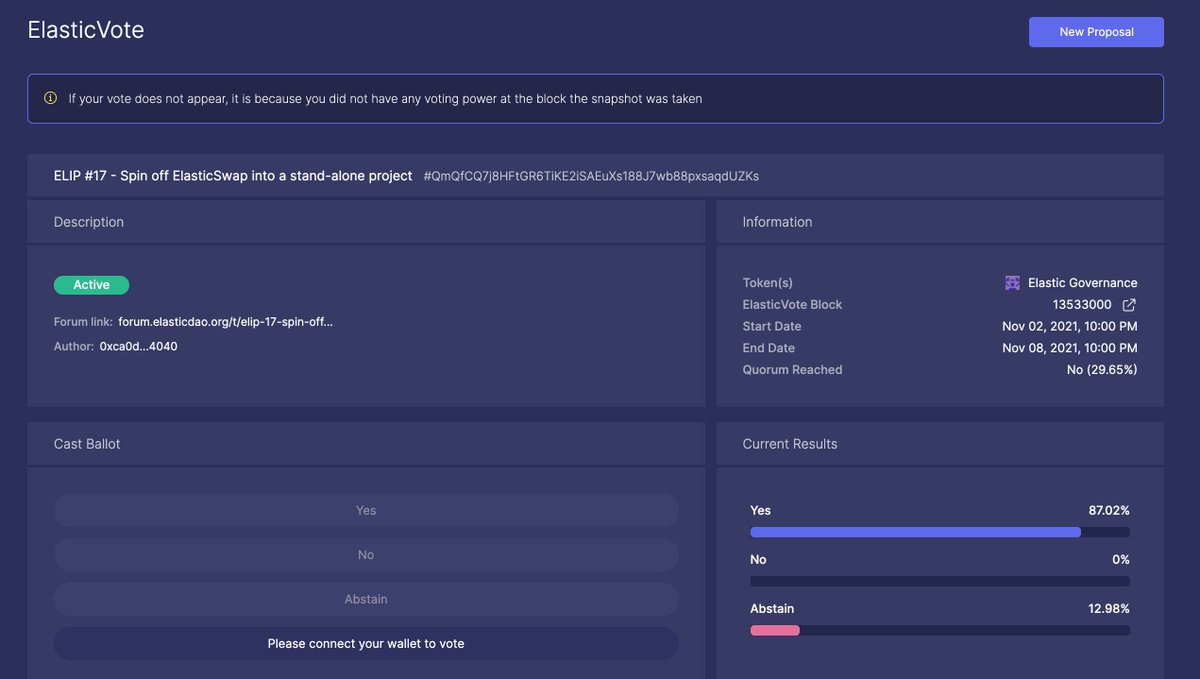Viewport: 1200px width, 679px height.
Task: Vote No on the ballot
Action: tap(366, 554)
